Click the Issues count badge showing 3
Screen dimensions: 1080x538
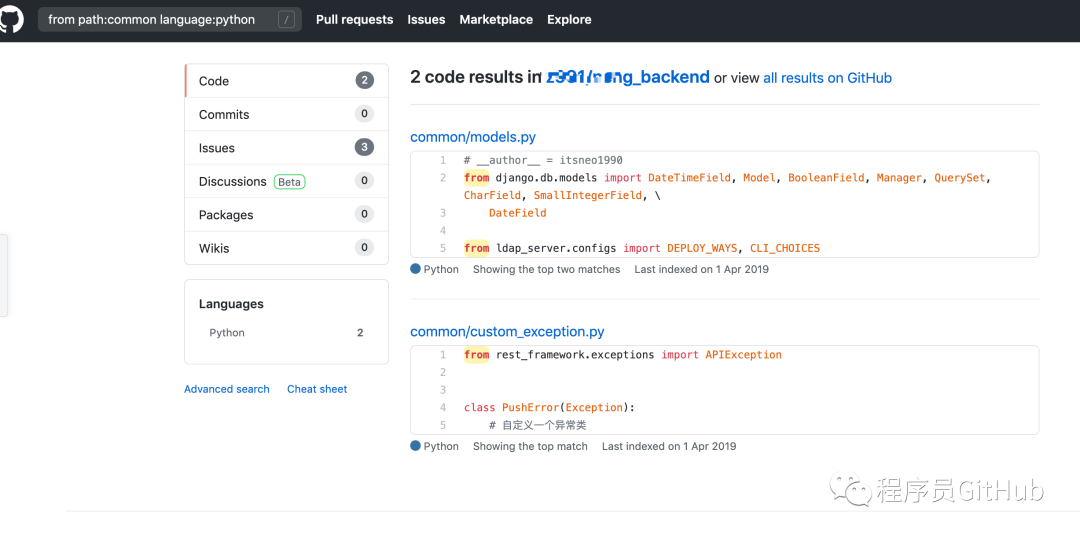[x=364, y=148]
